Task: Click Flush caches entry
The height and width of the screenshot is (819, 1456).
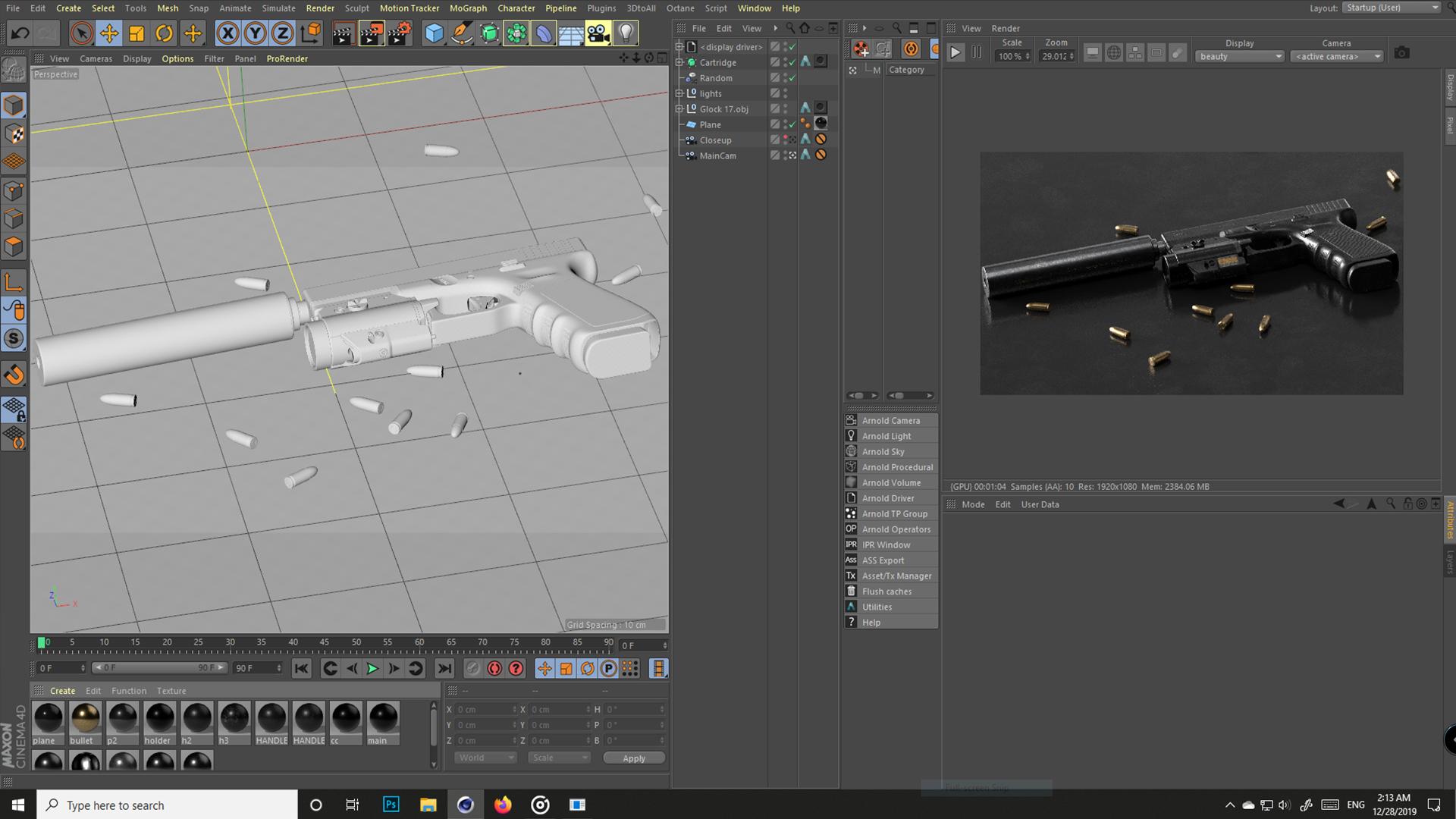Action: pos(891,591)
